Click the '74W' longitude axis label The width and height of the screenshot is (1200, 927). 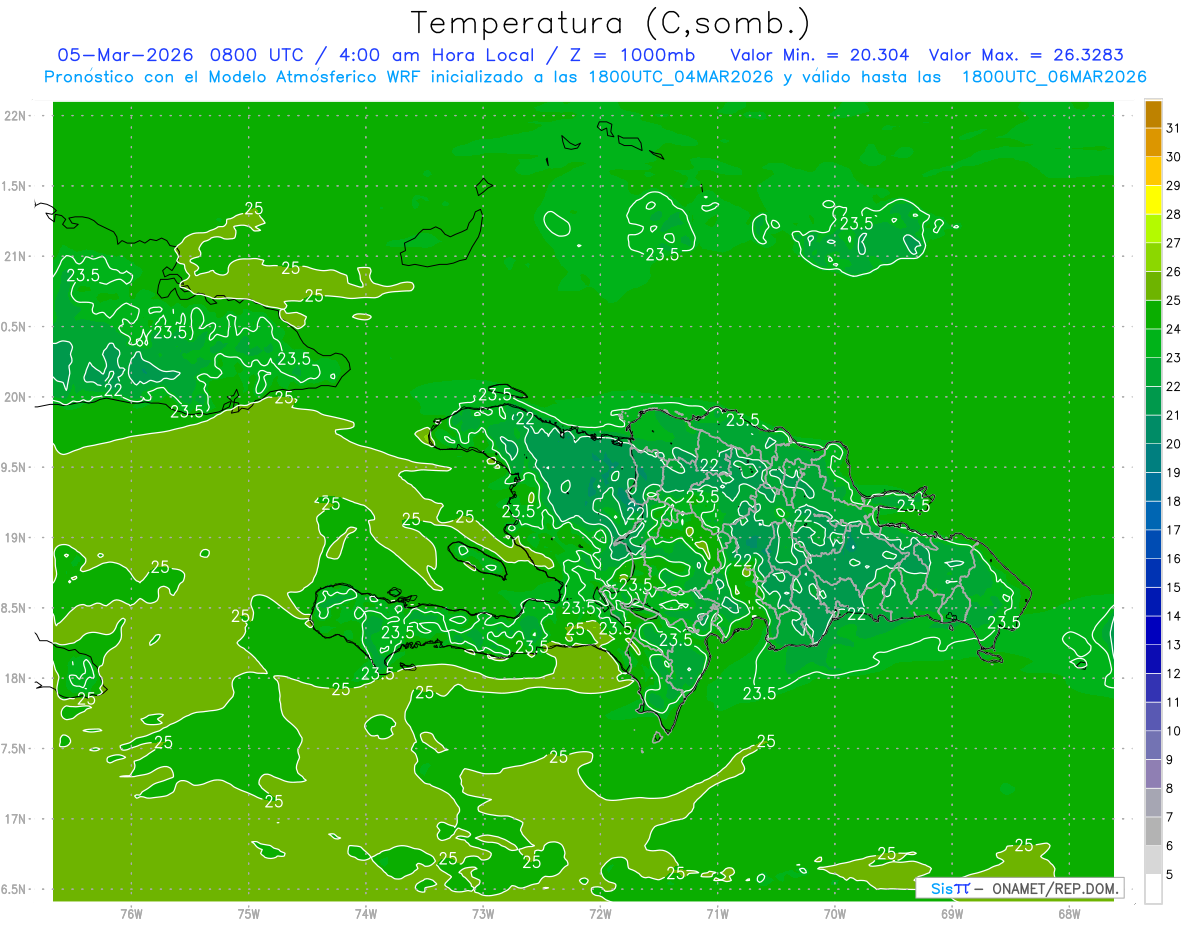coord(365,913)
